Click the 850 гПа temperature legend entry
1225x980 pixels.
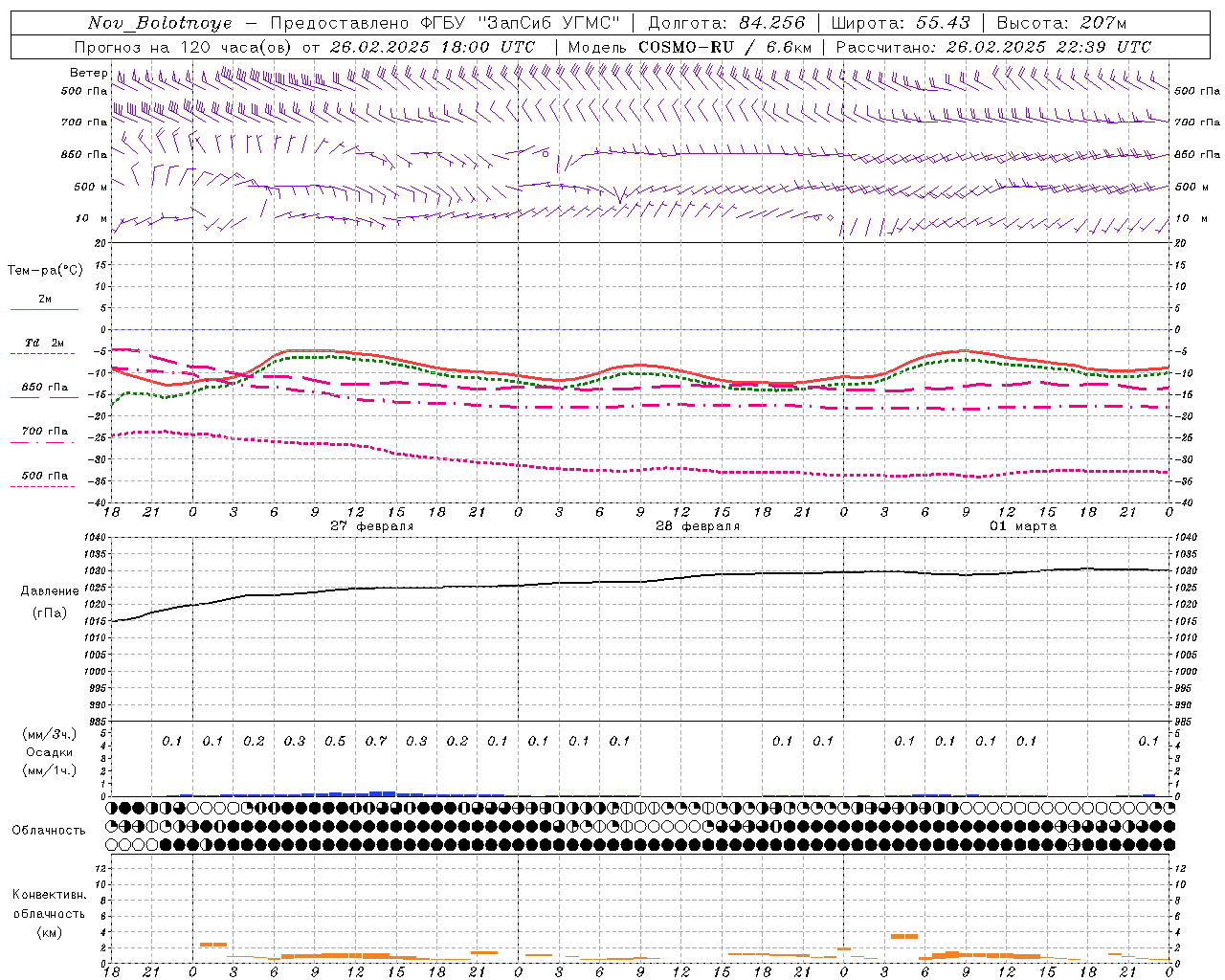(44, 388)
